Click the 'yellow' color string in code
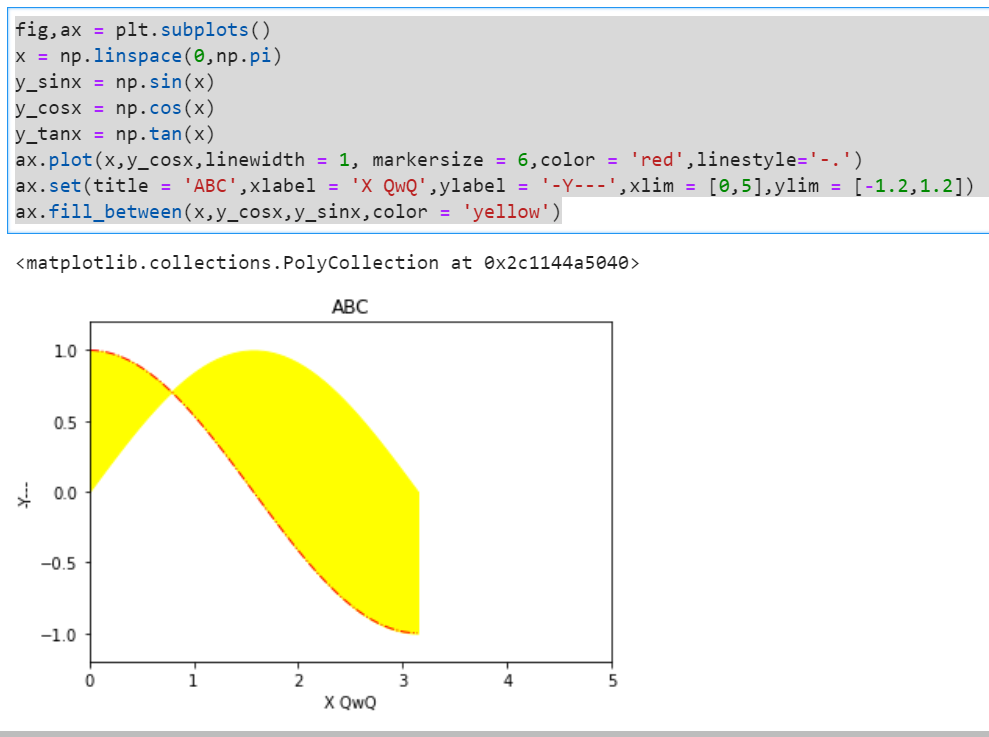Viewport: 989px width, 737px height. click(x=506, y=211)
